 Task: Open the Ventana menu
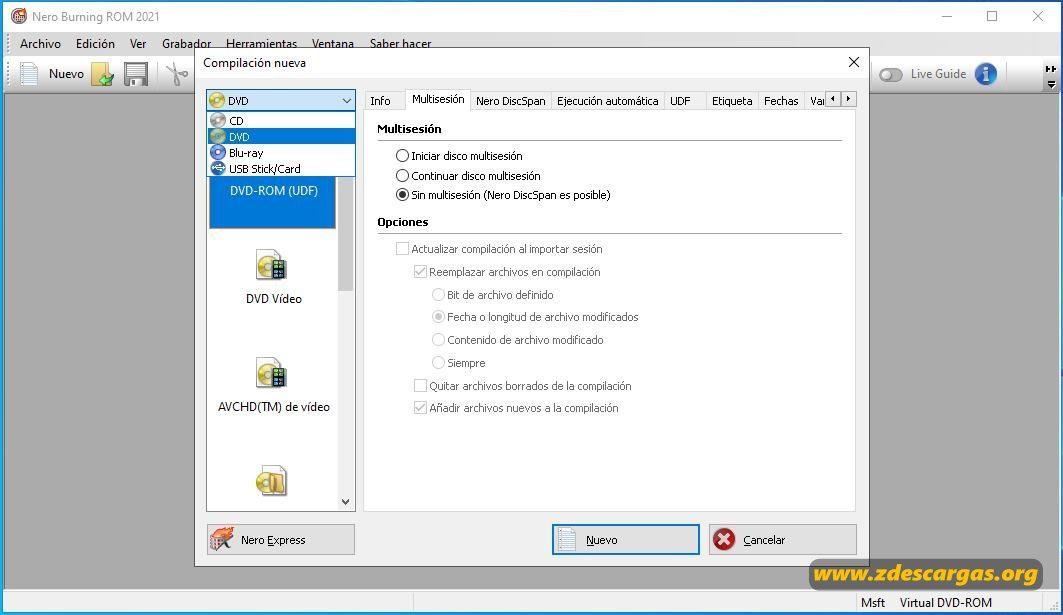point(332,43)
